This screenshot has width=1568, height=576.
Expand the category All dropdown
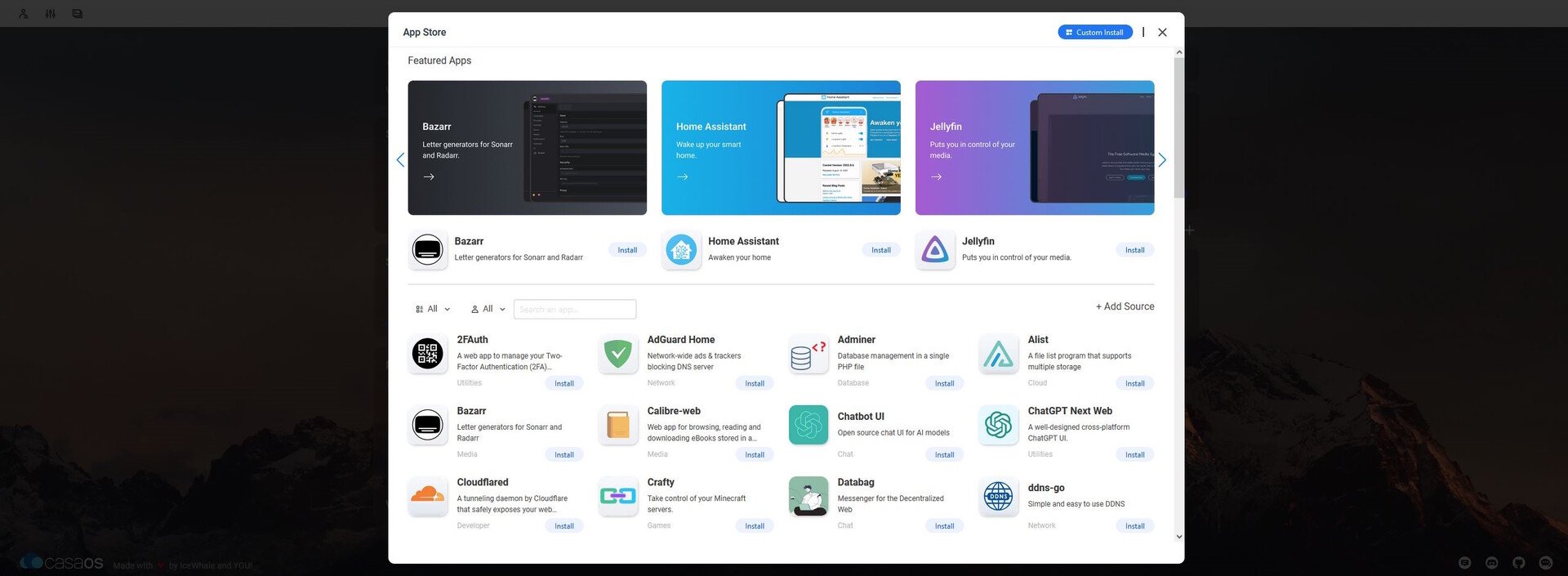click(x=433, y=309)
